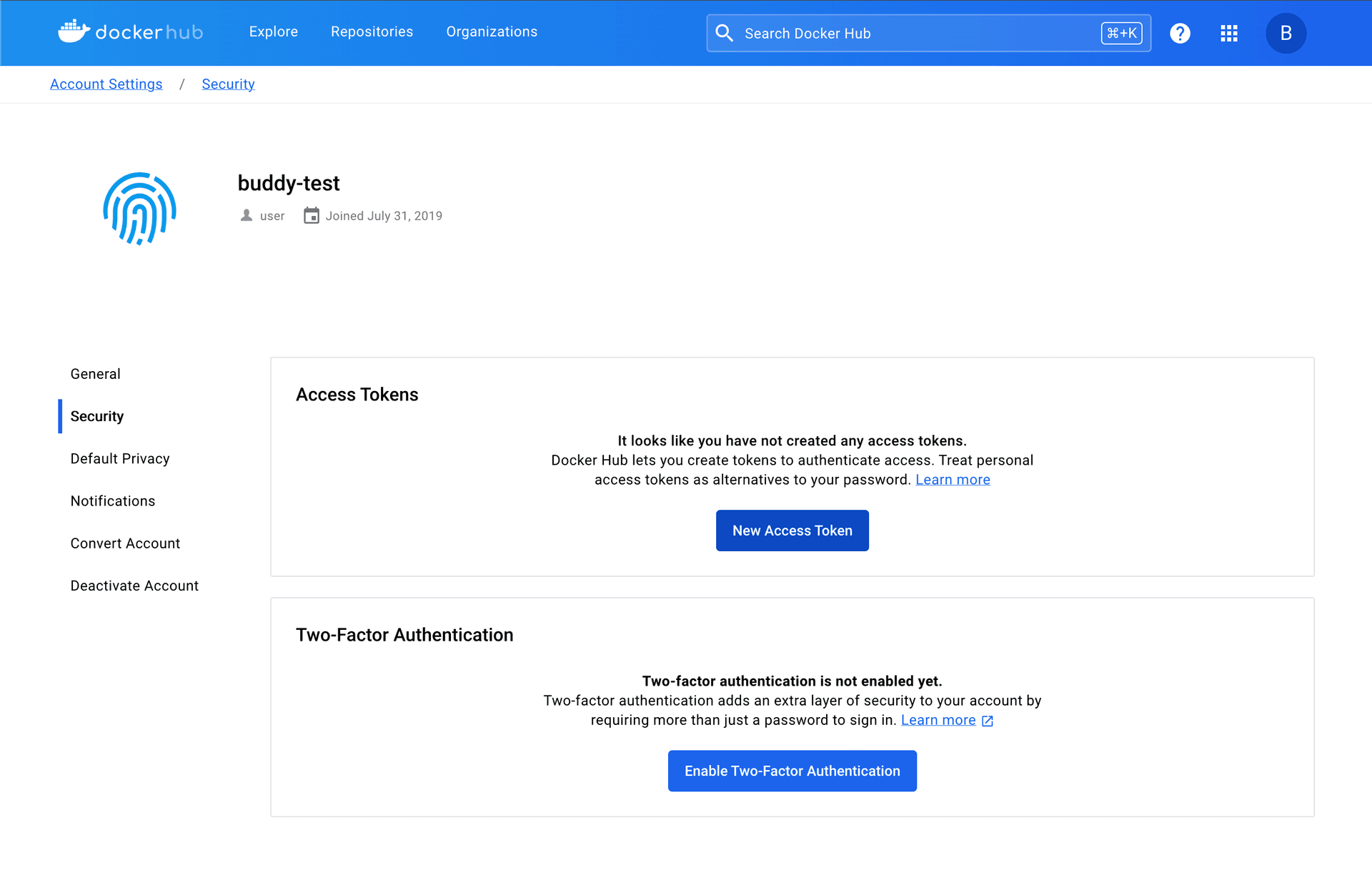Screen dimensions: 1372x878
Task: Click Account Settings breadcrumb link
Action: (106, 84)
